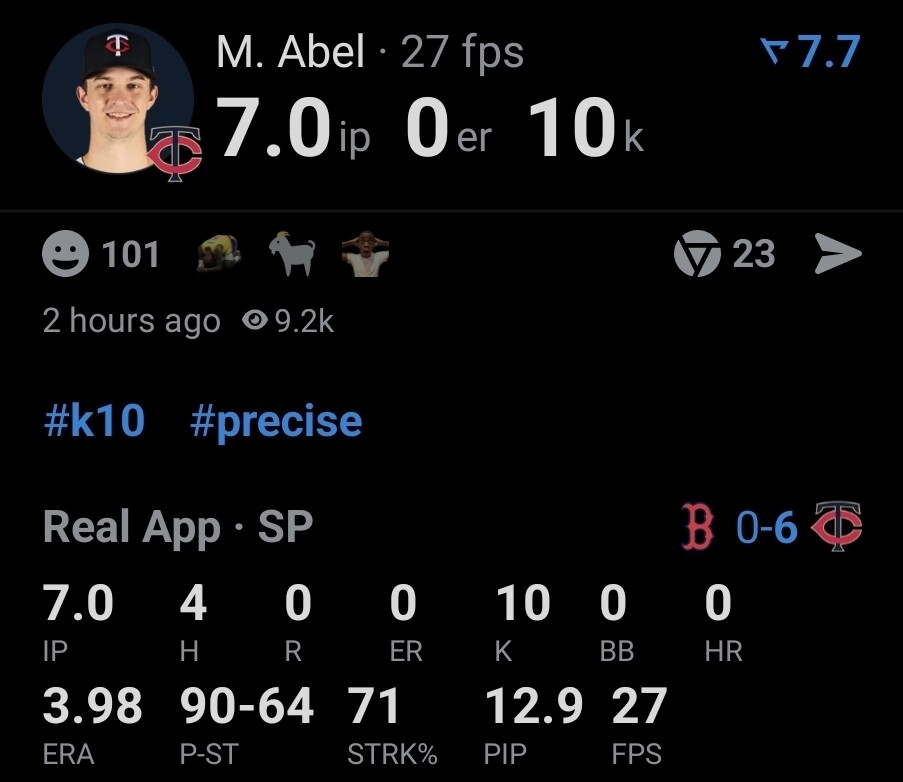Select the kneeling player reaction sticker
Image resolution: width=903 pixels, height=782 pixels.
click(x=219, y=253)
